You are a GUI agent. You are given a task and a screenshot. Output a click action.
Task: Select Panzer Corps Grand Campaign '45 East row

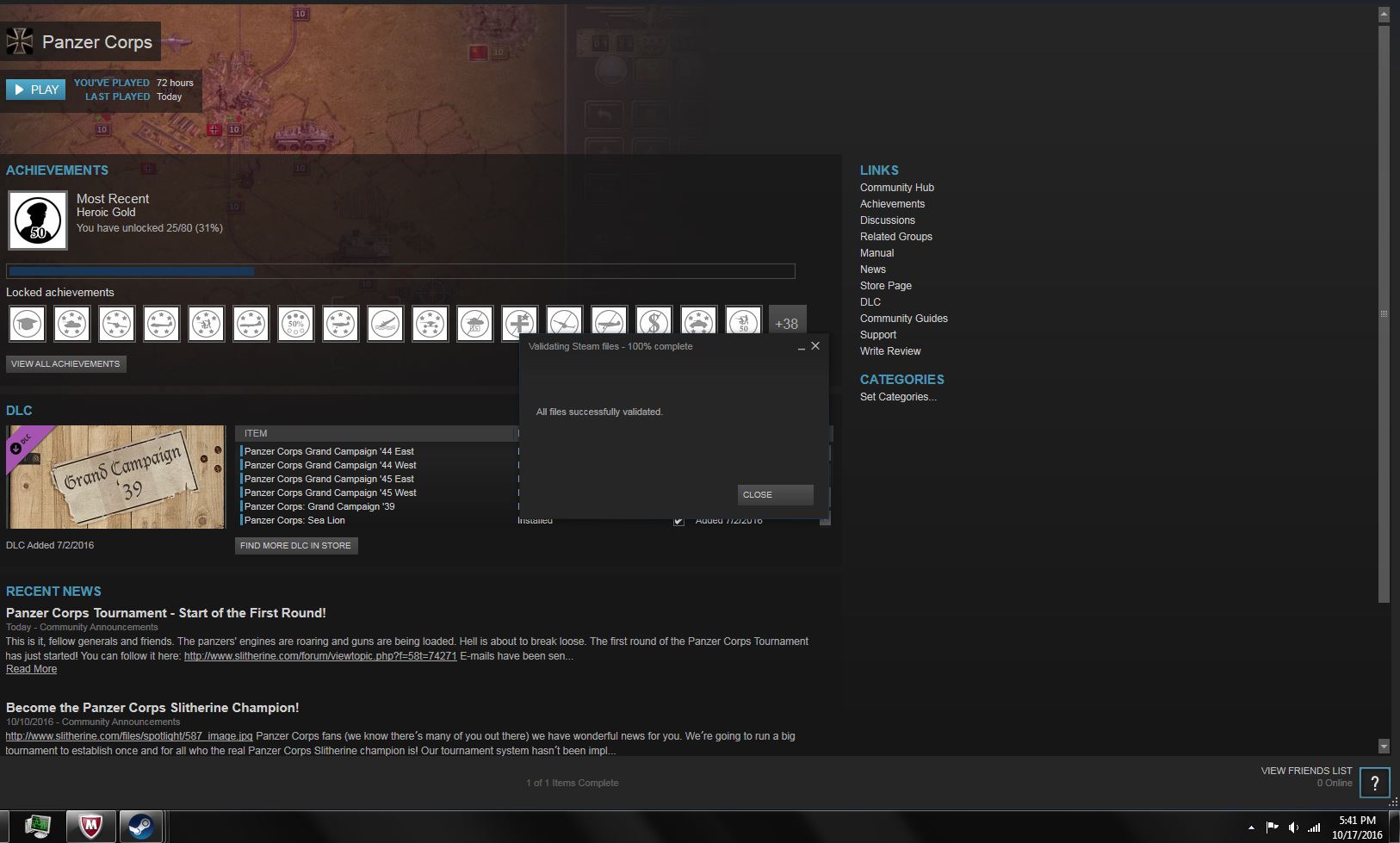377,479
